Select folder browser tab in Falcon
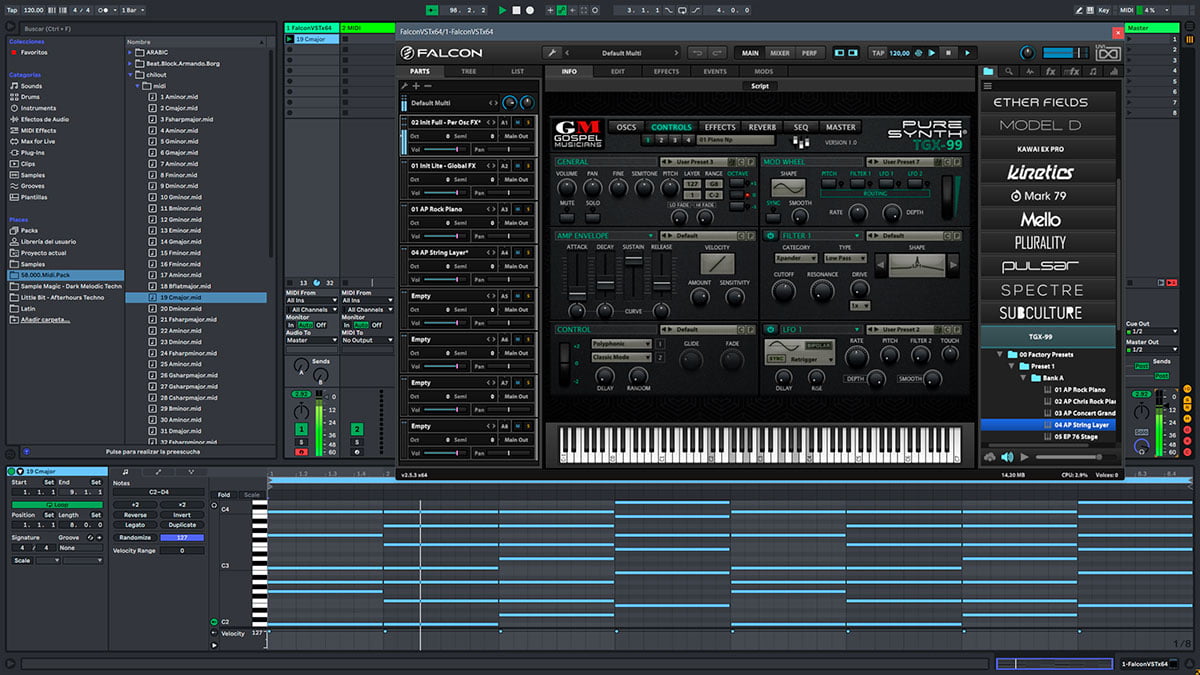This screenshot has height=675, width=1200. (x=989, y=71)
